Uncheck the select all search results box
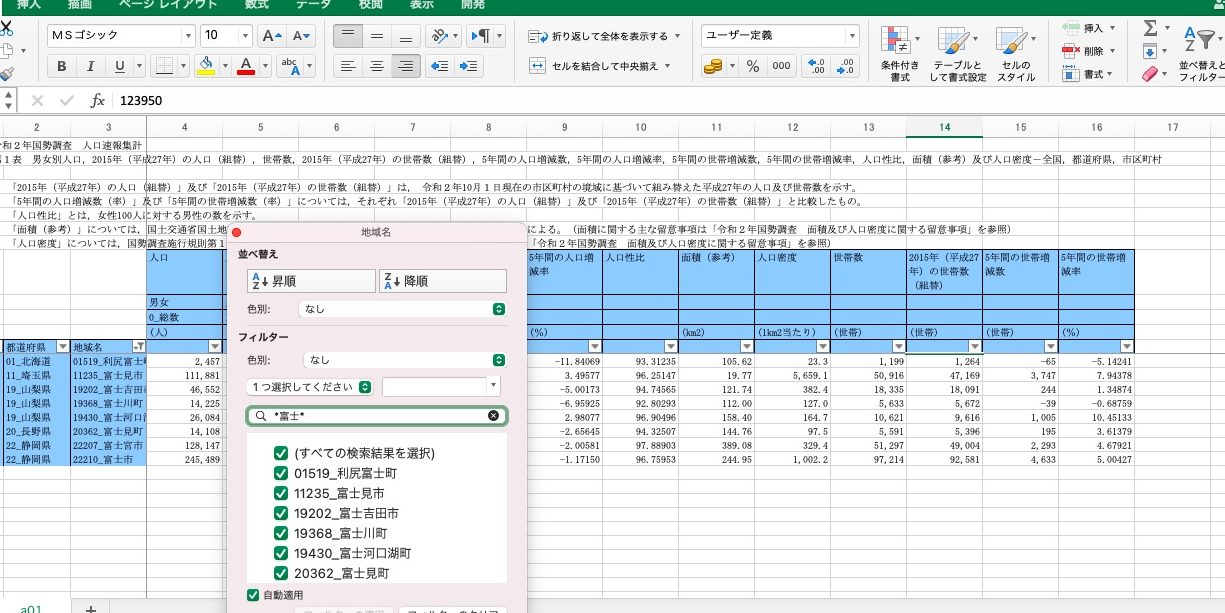This screenshot has width=1225, height=613. [x=281, y=453]
